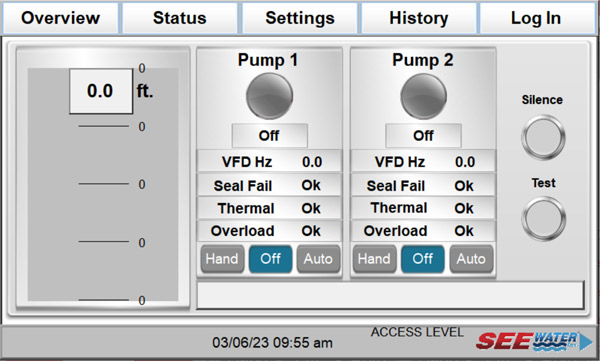Click the blue arrow beside the logo
600x362 pixels.
586,341
